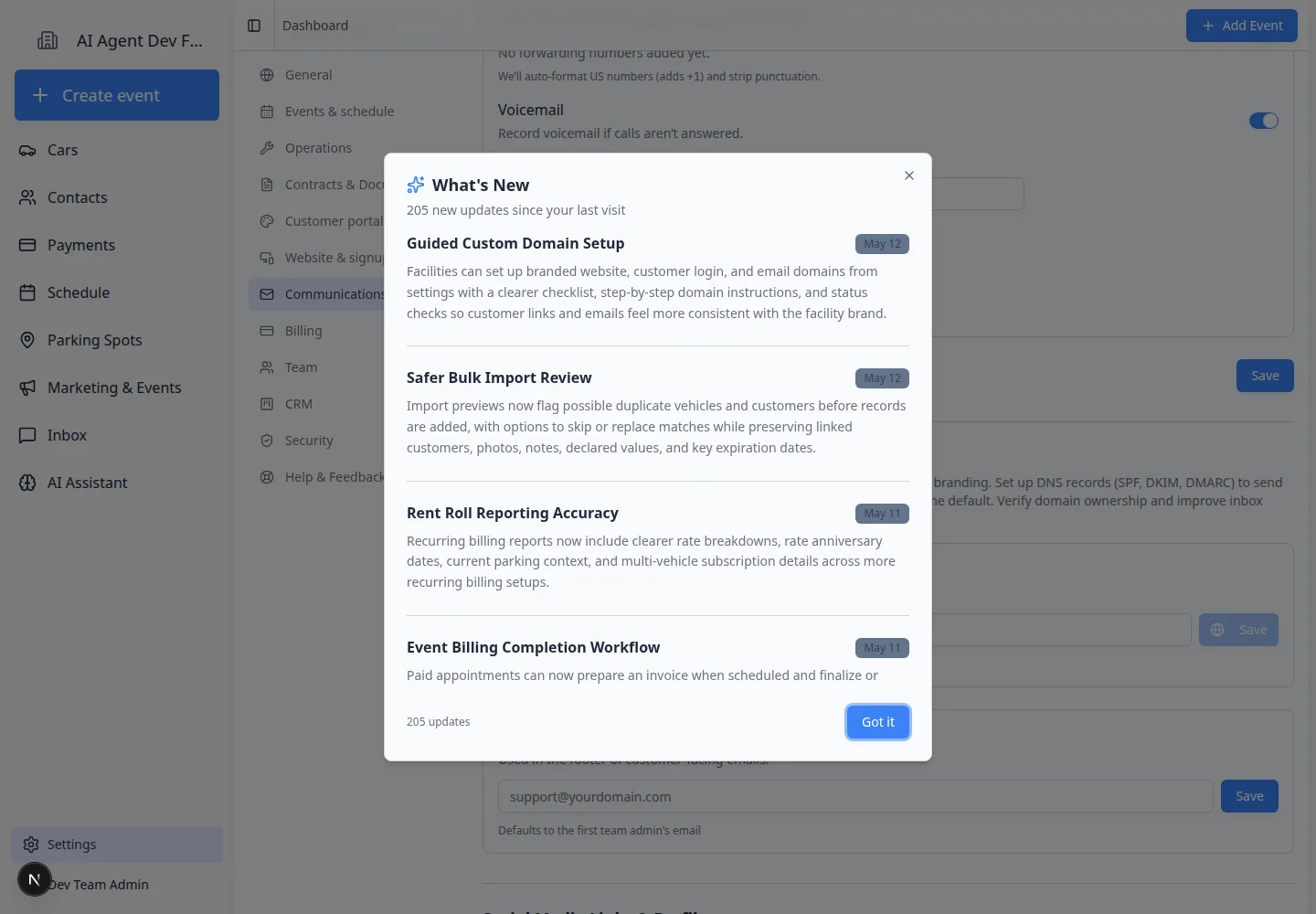Click the N avatar badge

pyautogui.click(x=35, y=879)
